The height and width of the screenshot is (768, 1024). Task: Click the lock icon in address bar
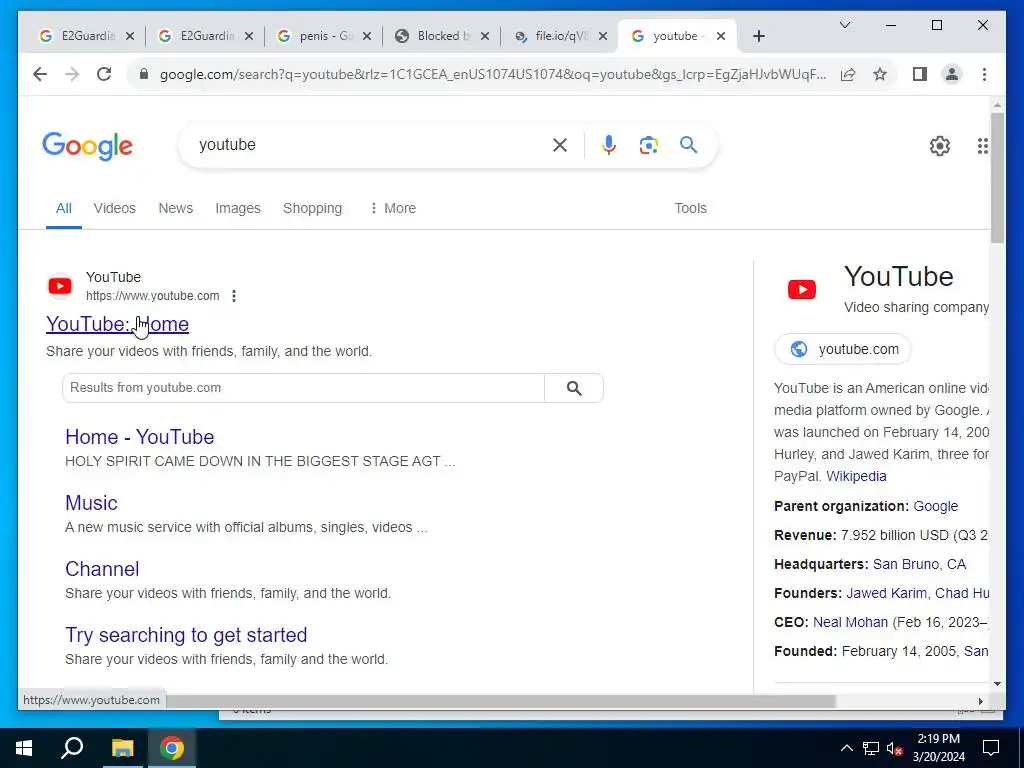[x=144, y=74]
